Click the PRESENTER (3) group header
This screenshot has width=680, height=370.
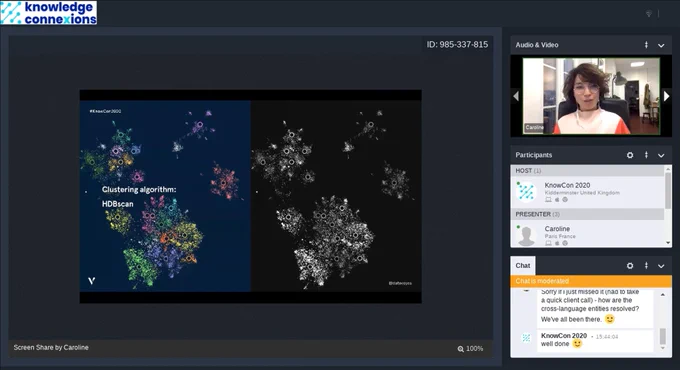pos(587,214)
